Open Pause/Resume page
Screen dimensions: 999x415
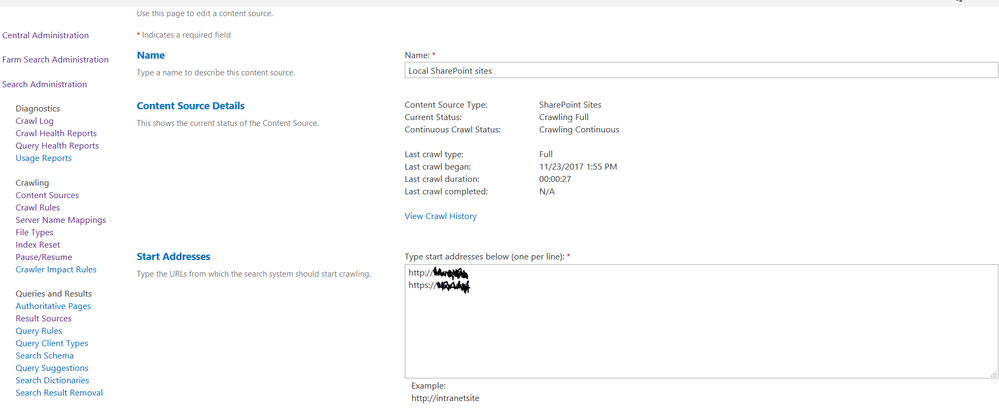point(44,257)
